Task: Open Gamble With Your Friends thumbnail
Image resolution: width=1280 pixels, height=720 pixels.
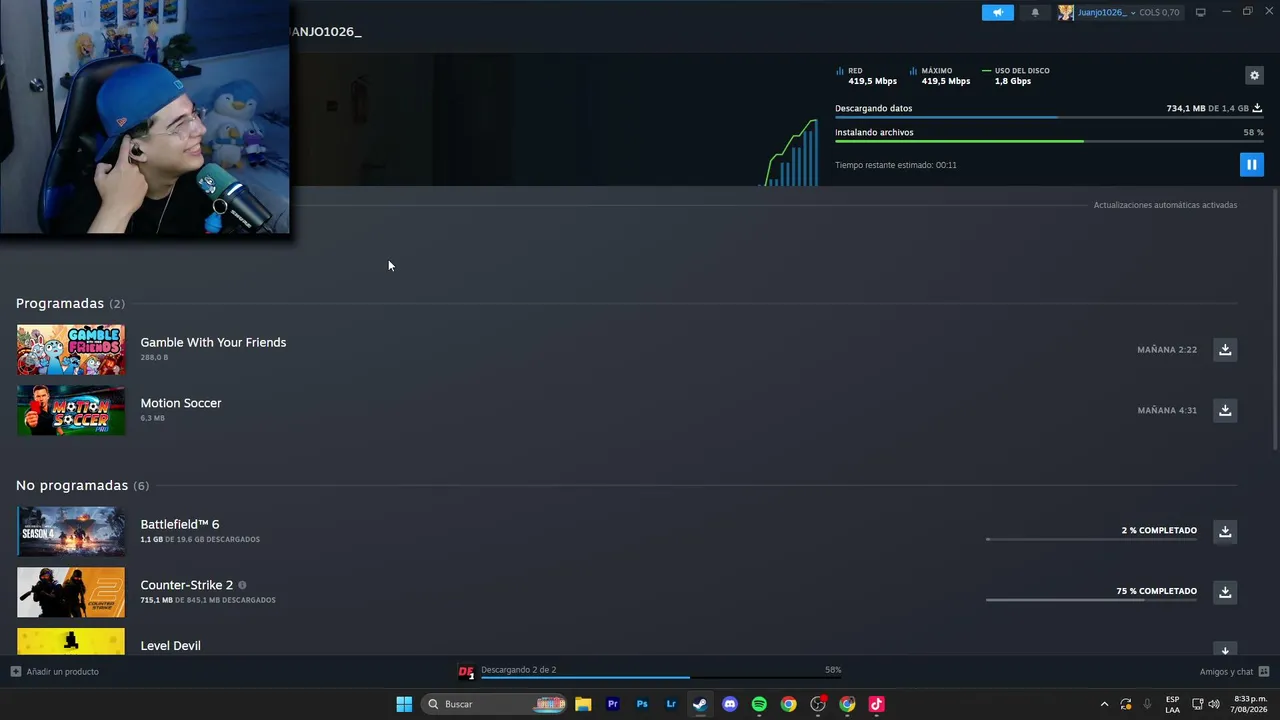Action: point(71,350)
